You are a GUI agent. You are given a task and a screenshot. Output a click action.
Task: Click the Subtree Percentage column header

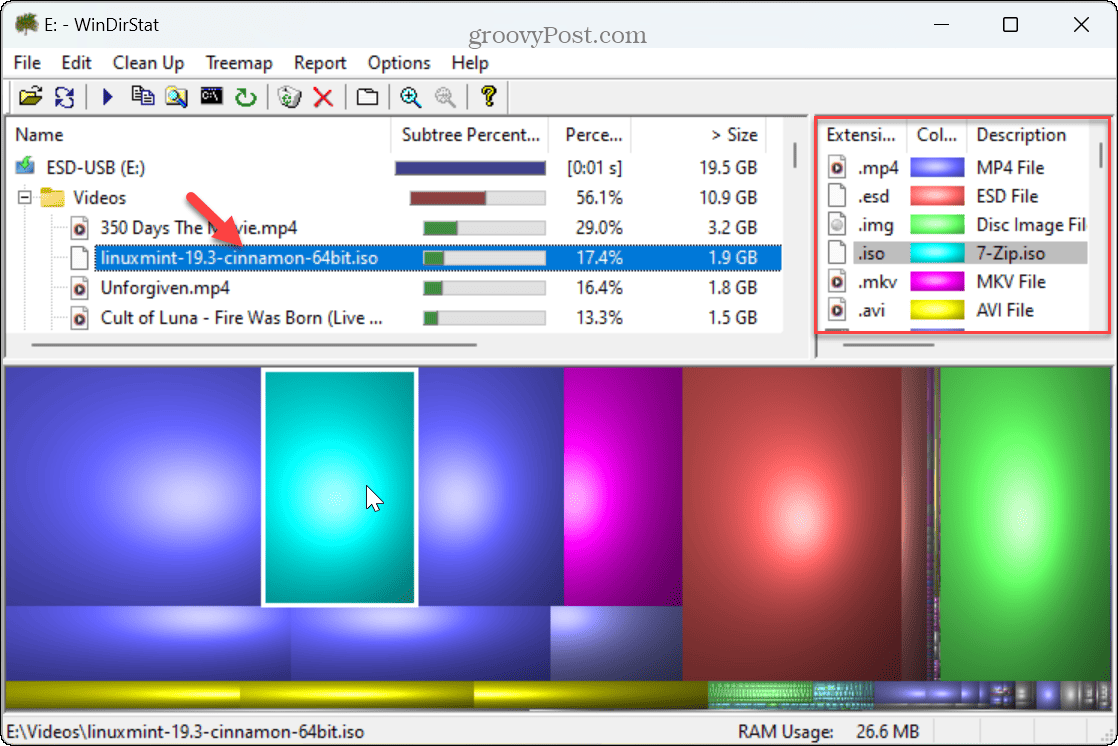pyautogui.click(x=469, y=135)
